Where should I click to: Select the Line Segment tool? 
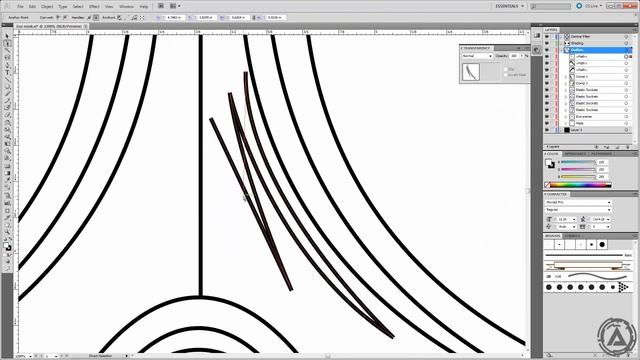click(x=7, y=80)
